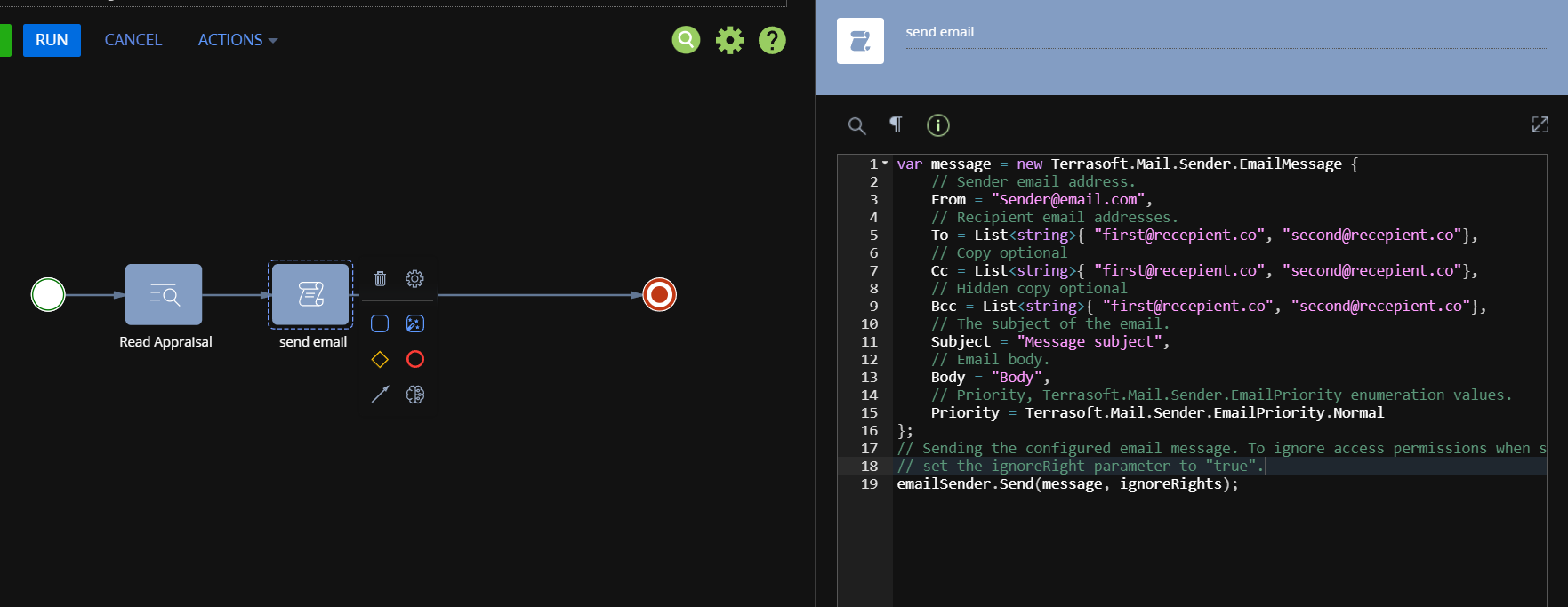Click the brain-shaped AI element icon
The image size is (1568, 607).
click(x=415, y=394)
